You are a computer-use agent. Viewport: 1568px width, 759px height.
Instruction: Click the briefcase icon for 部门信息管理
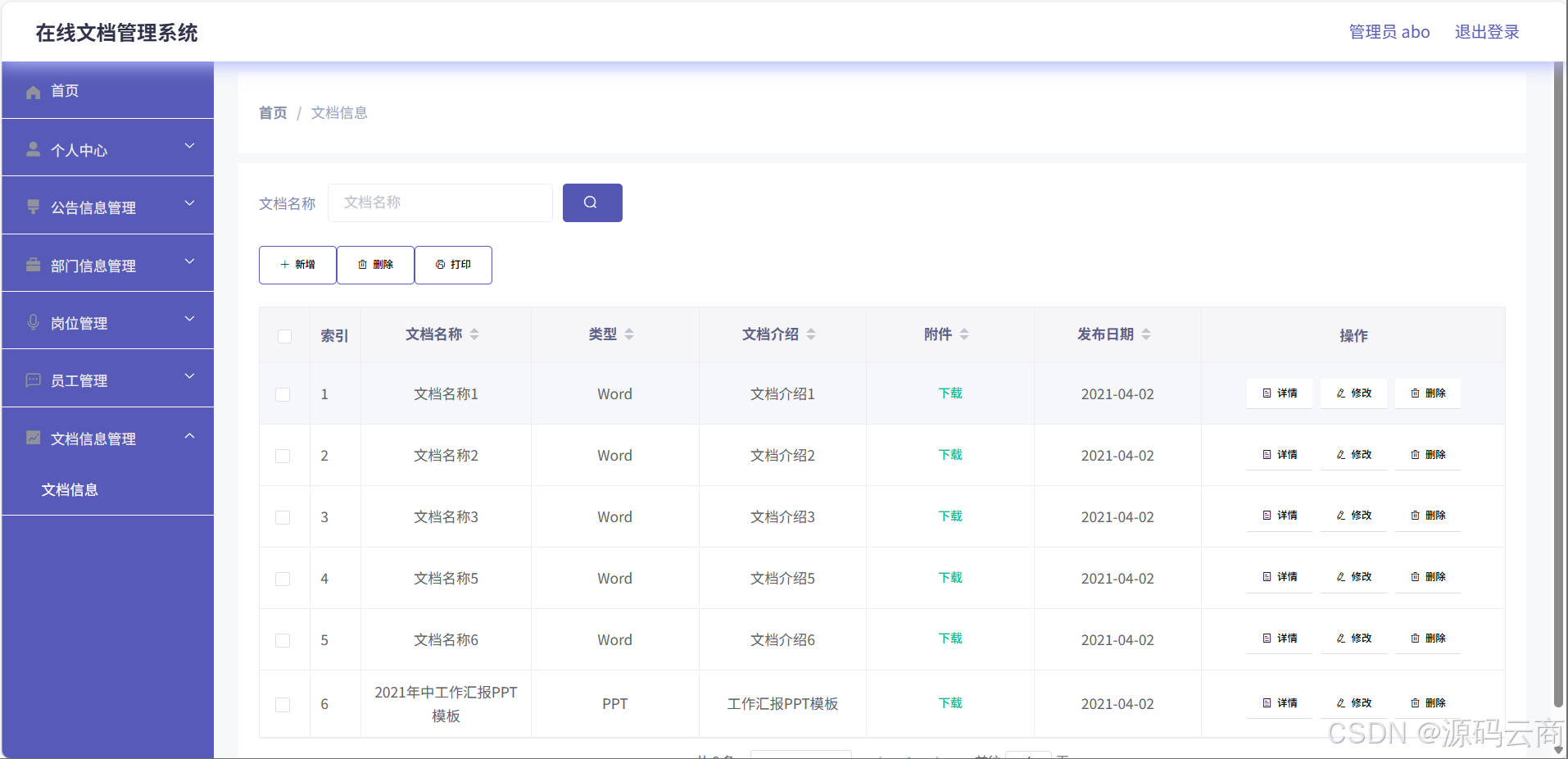click(x=33, y=265)
